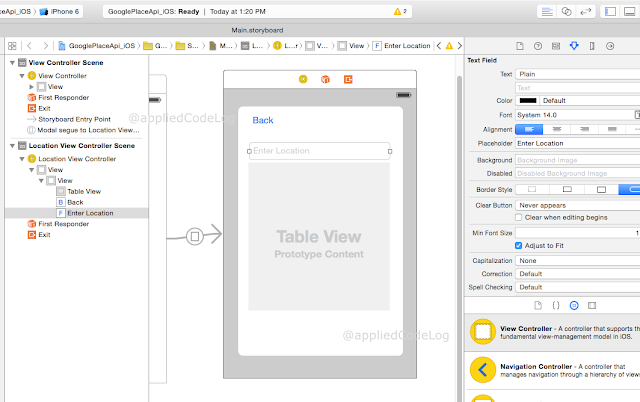Open related items grid menu
The height and width of the screenshot is (402, 640).
point(12,46)
